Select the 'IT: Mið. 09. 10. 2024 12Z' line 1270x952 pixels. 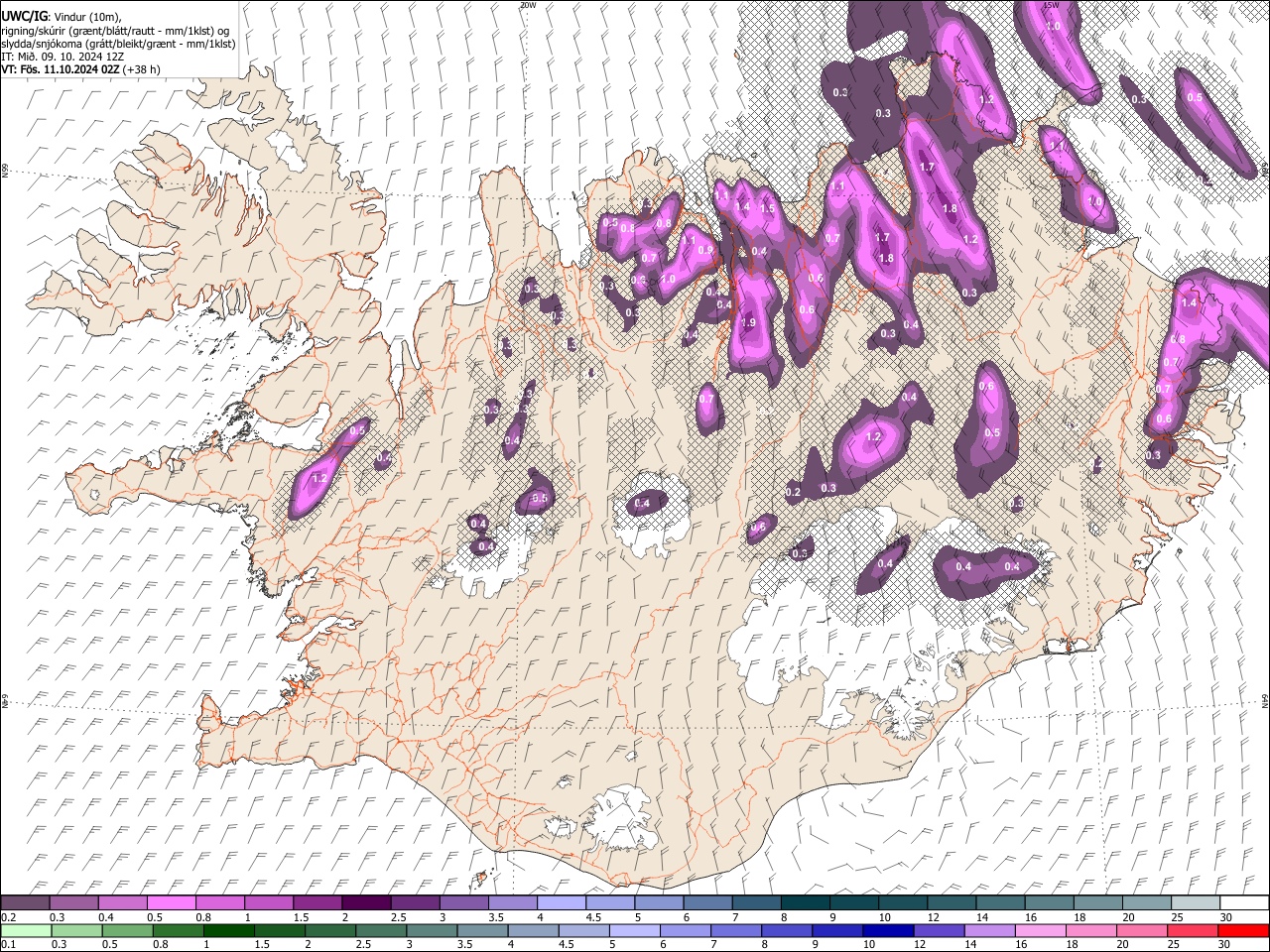pyautogui.click(x=63, y=56)
